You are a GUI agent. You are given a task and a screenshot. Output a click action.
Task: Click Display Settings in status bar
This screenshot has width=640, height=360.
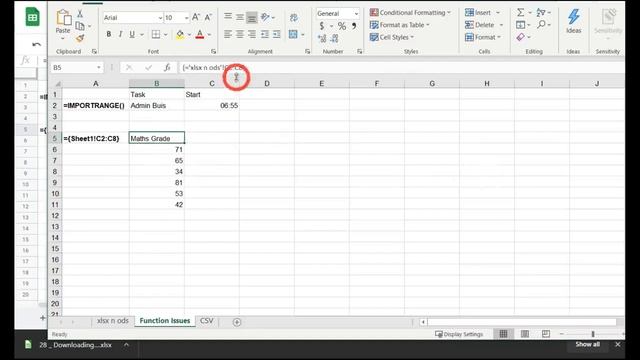459,334
